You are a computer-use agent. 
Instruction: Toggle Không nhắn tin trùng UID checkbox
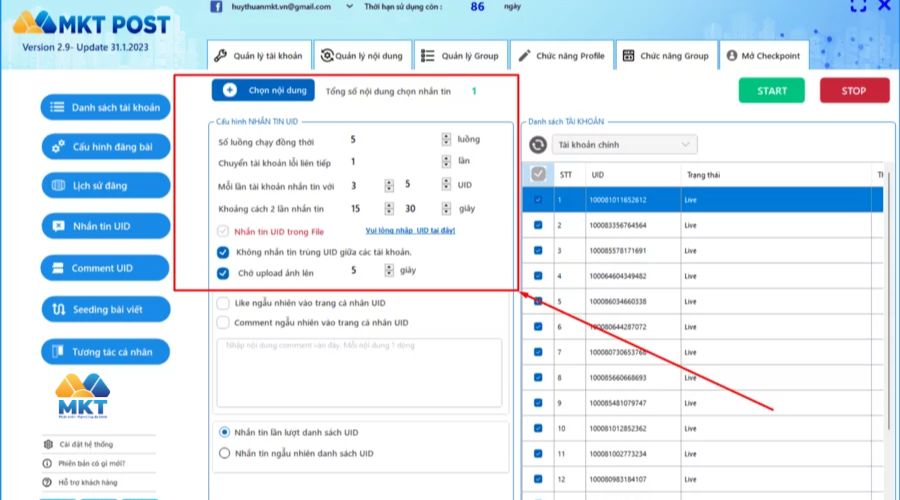(223, 252)
